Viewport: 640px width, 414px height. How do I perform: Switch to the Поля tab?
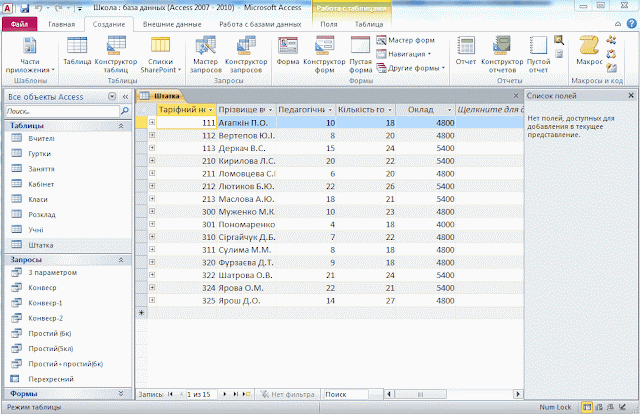(329, 24)
